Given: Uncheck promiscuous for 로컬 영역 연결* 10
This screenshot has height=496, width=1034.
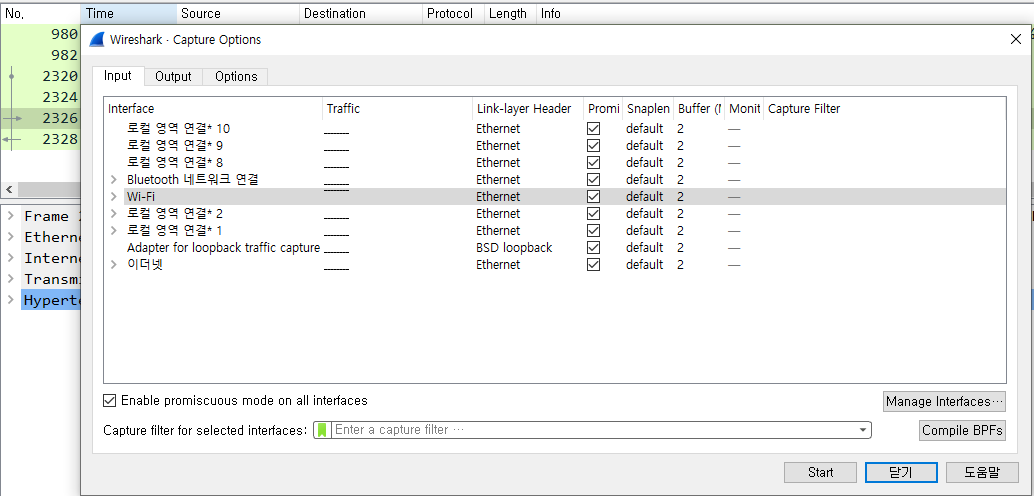Looking at the screenshot, I should point(593,129).
